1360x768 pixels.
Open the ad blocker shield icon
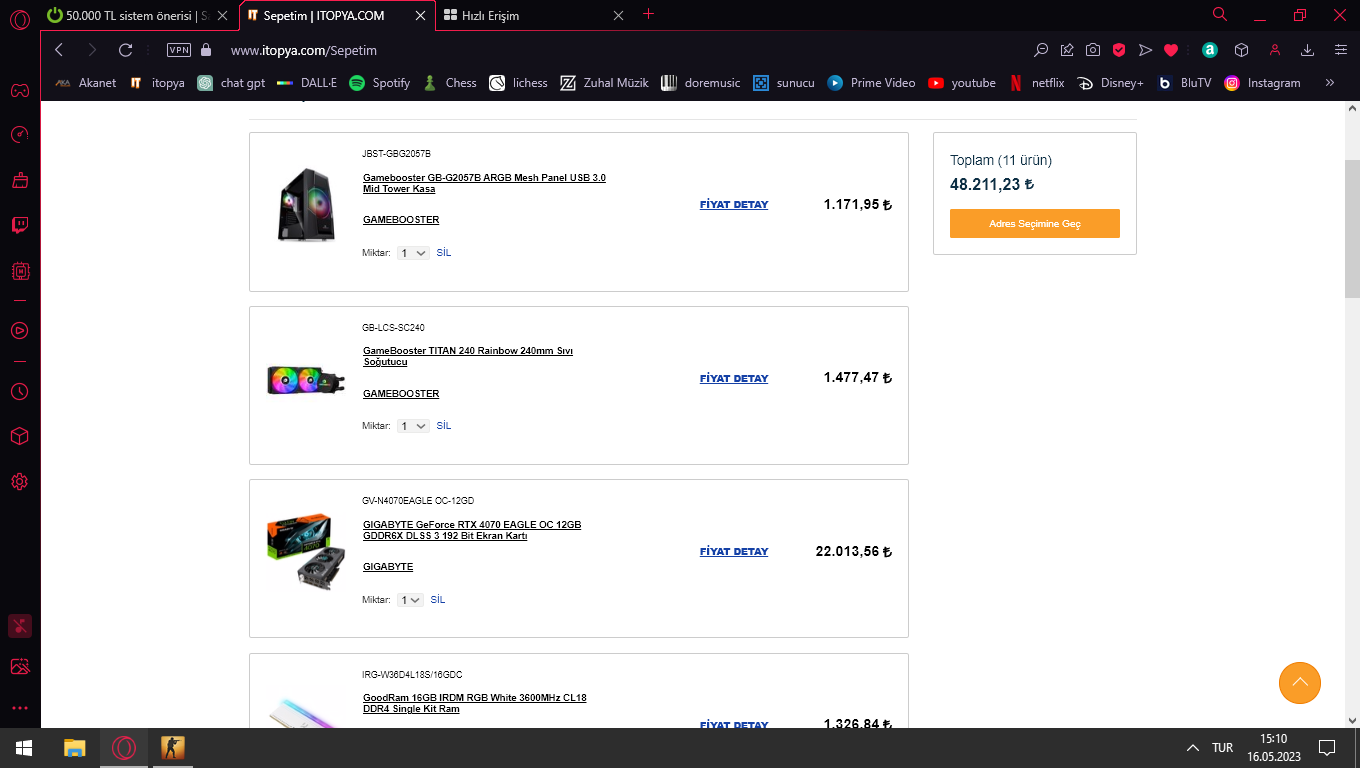(1119, 50)
